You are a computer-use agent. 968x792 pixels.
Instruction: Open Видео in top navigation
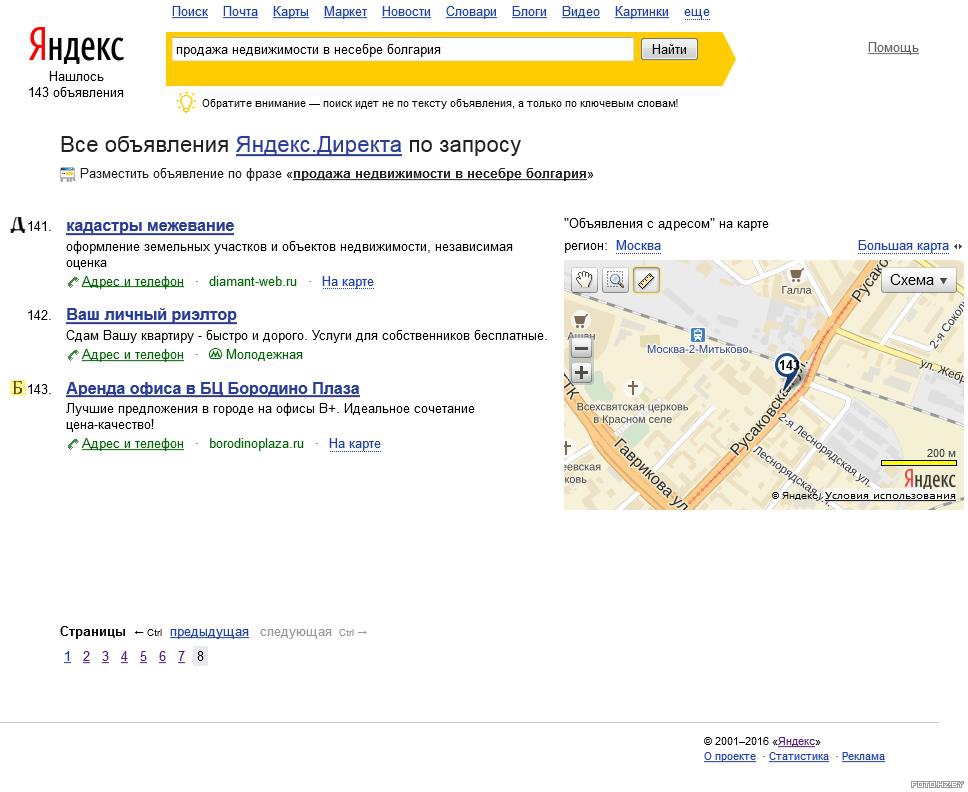click(580, 12)
